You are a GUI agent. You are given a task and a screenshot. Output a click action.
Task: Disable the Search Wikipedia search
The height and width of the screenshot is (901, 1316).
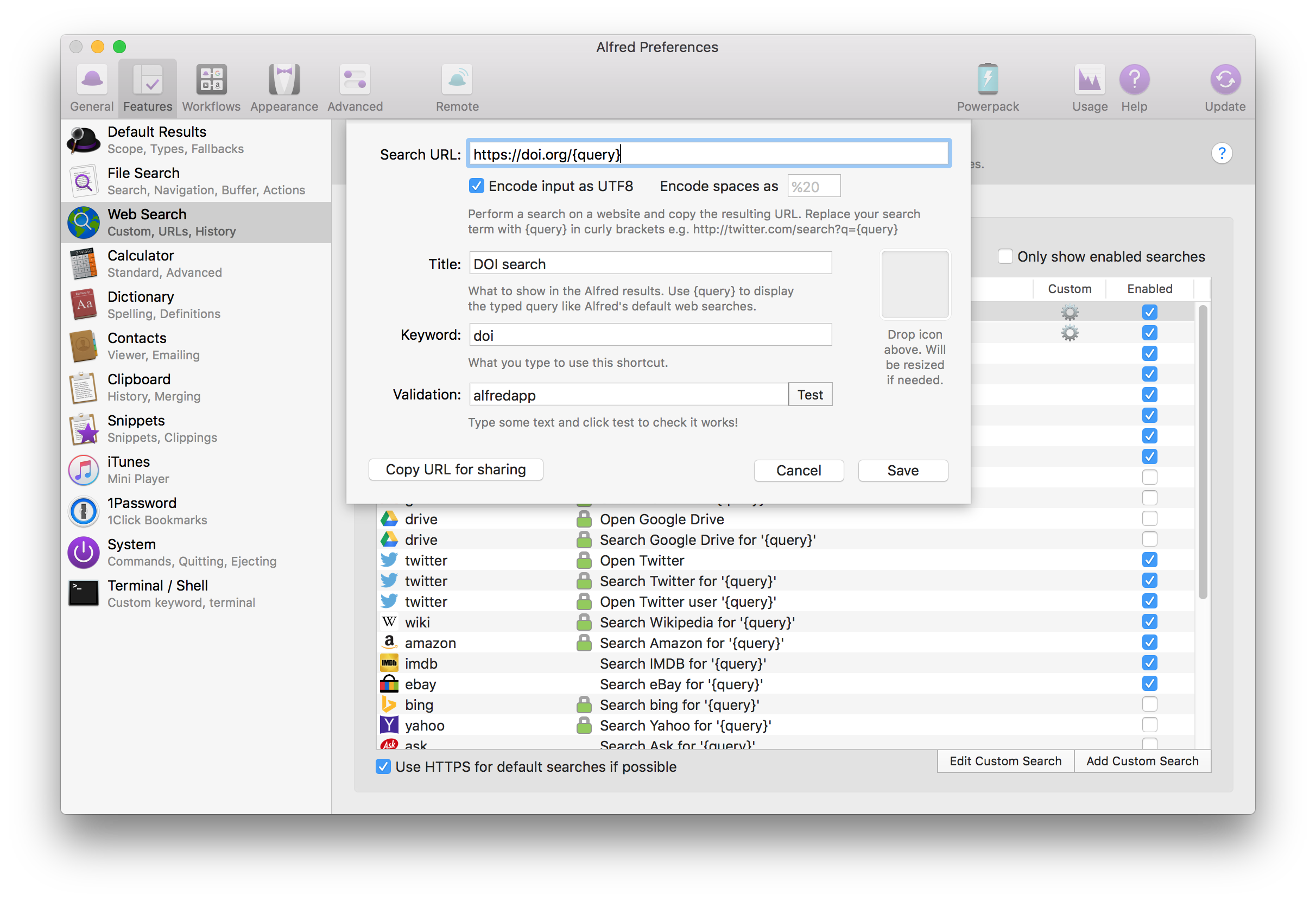(1149, 622)
